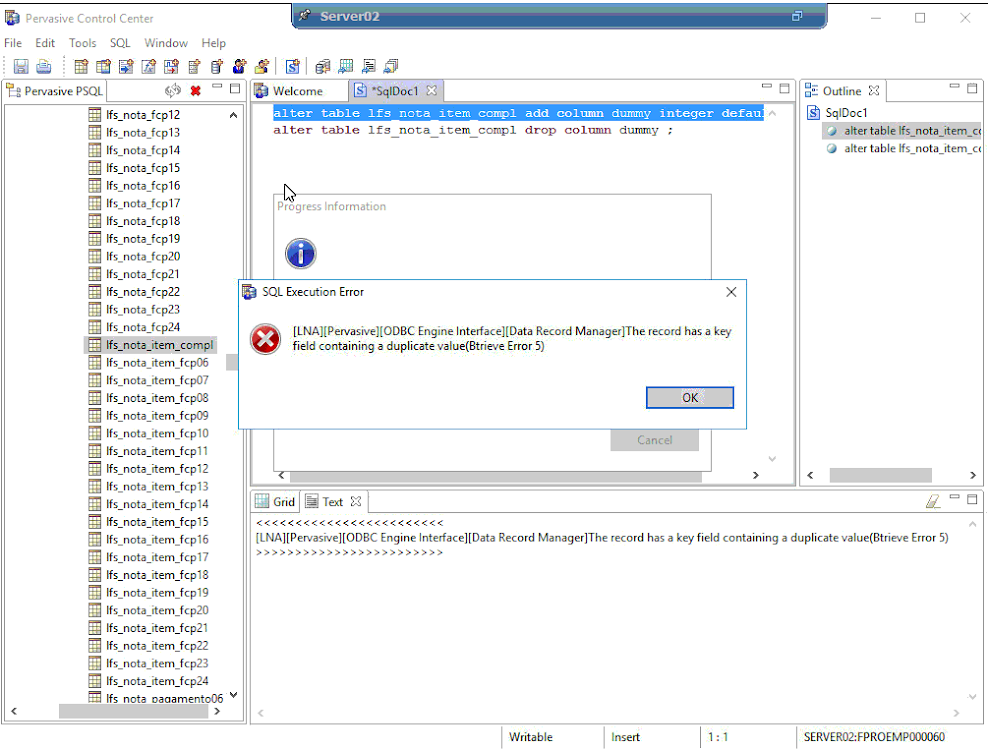Click the Writable status bar entry
This screenshot has height=750, width=988.
click(531, 737)
